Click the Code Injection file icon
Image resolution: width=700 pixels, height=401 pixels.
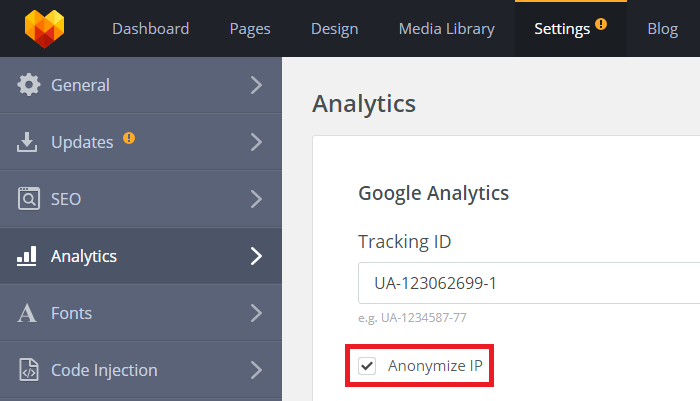coord(29,370)
